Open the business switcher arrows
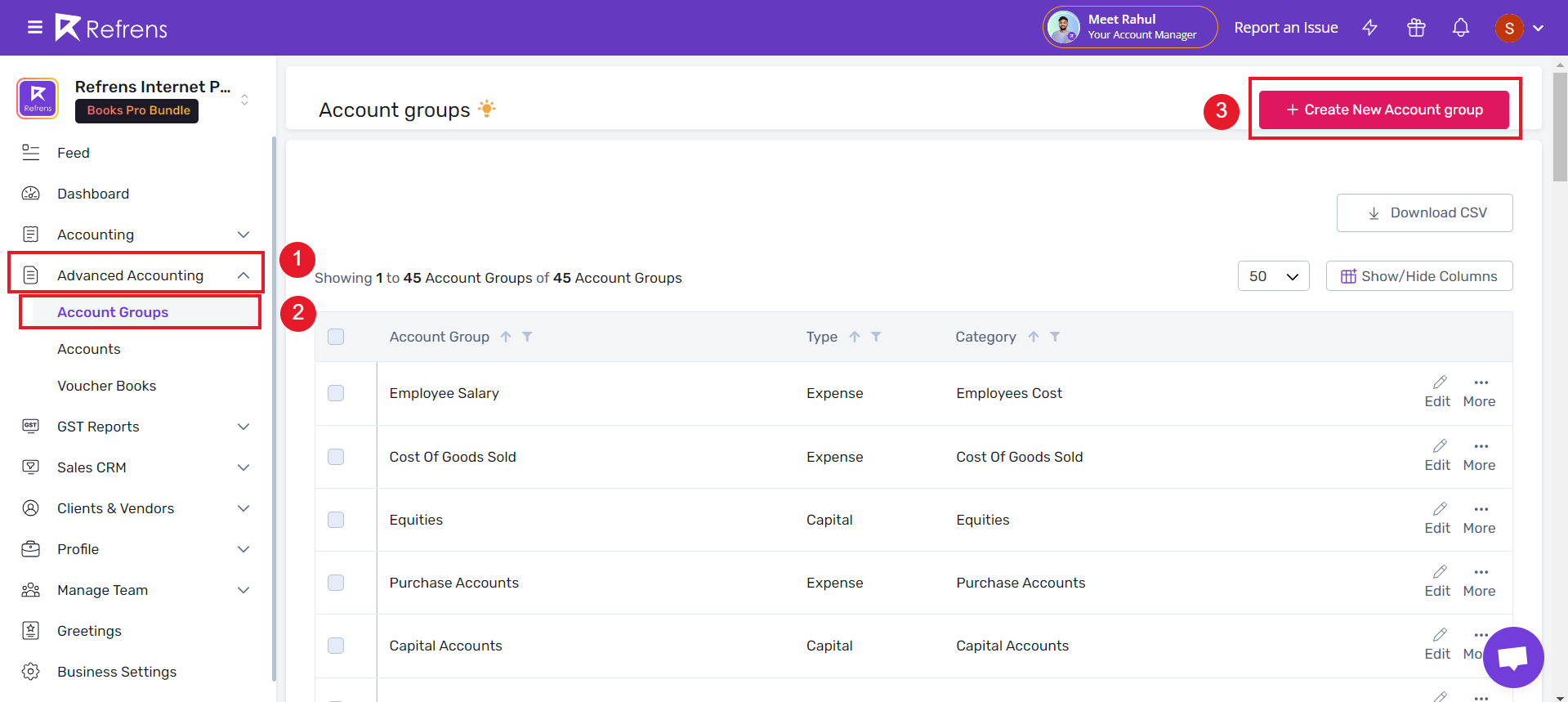Screen dimensions: 1568x702 pos(244,100)
